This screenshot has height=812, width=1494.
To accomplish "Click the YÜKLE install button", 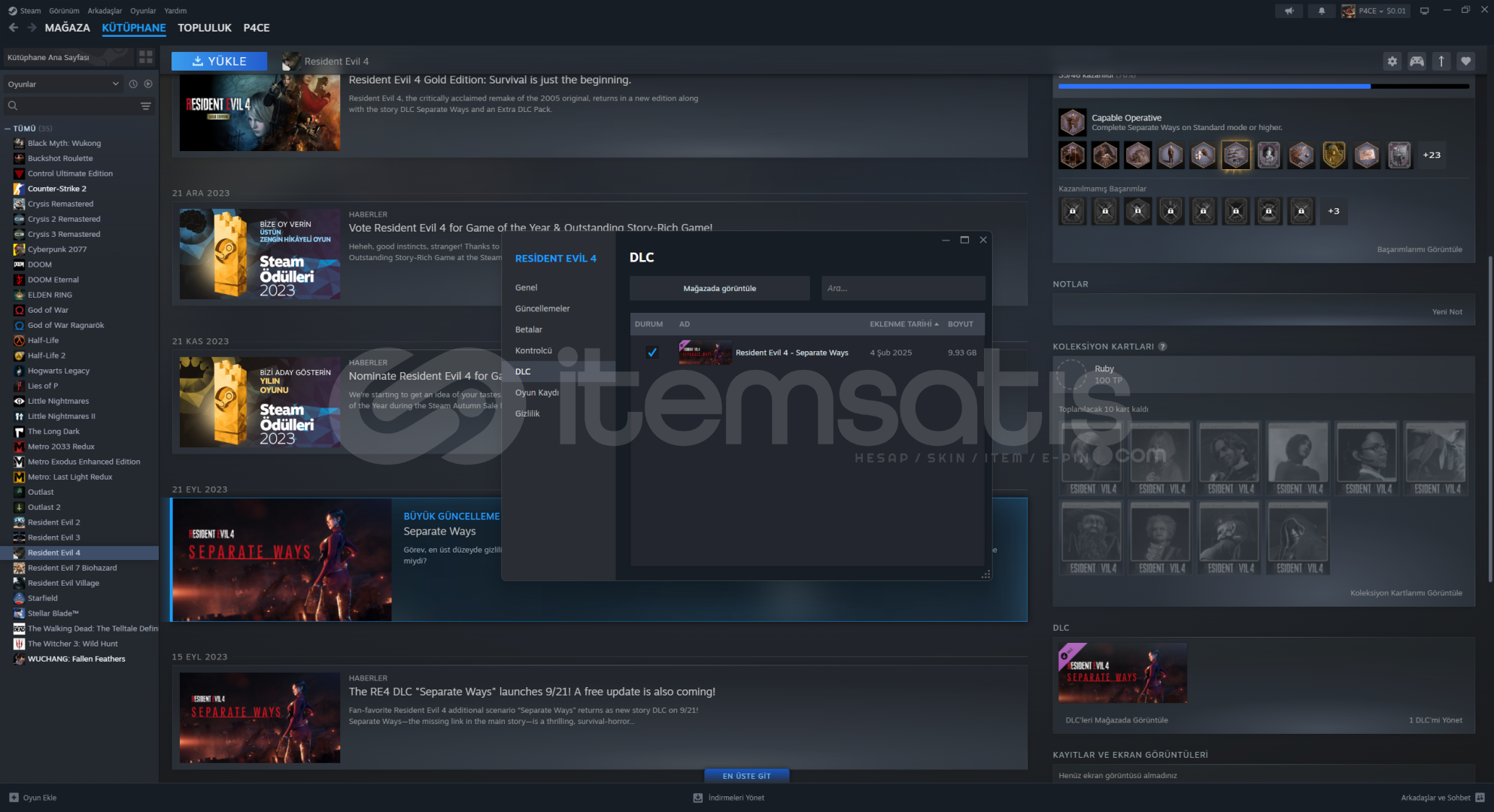I will coord(219,61).
